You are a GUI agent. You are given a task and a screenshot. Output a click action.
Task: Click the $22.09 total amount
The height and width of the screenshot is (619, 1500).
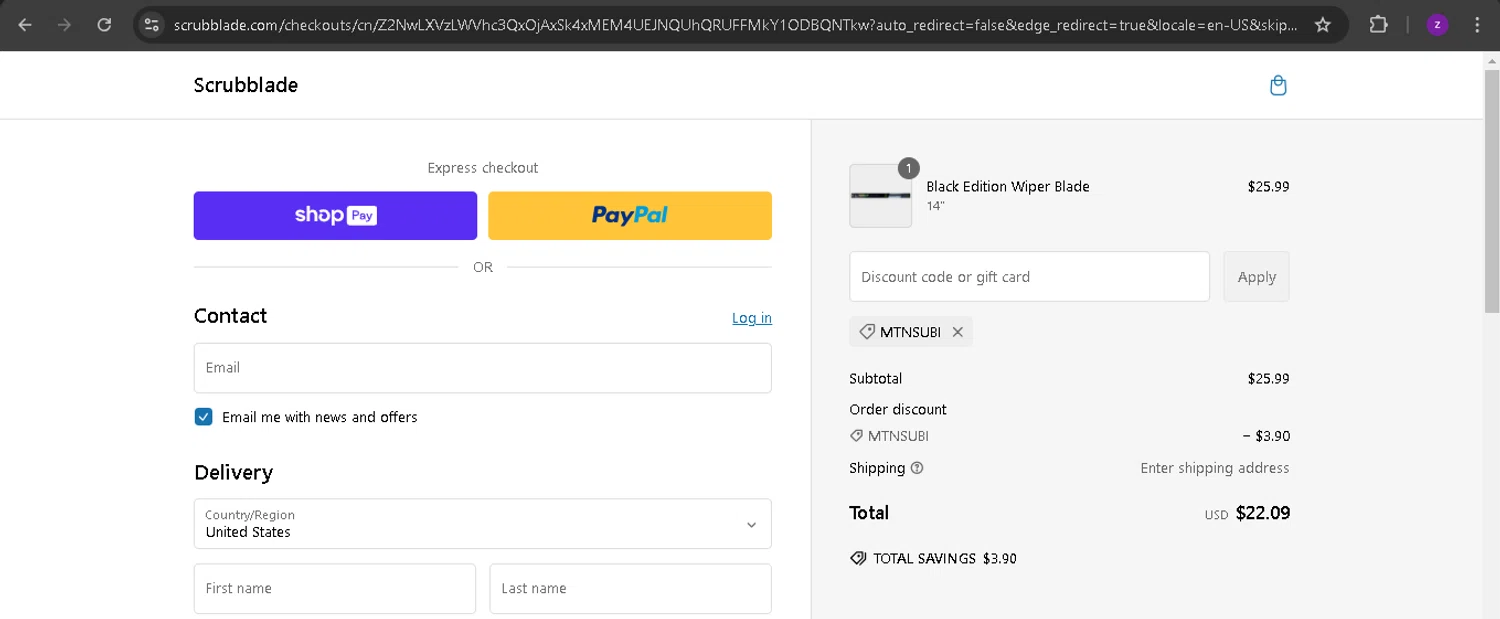1263,513
